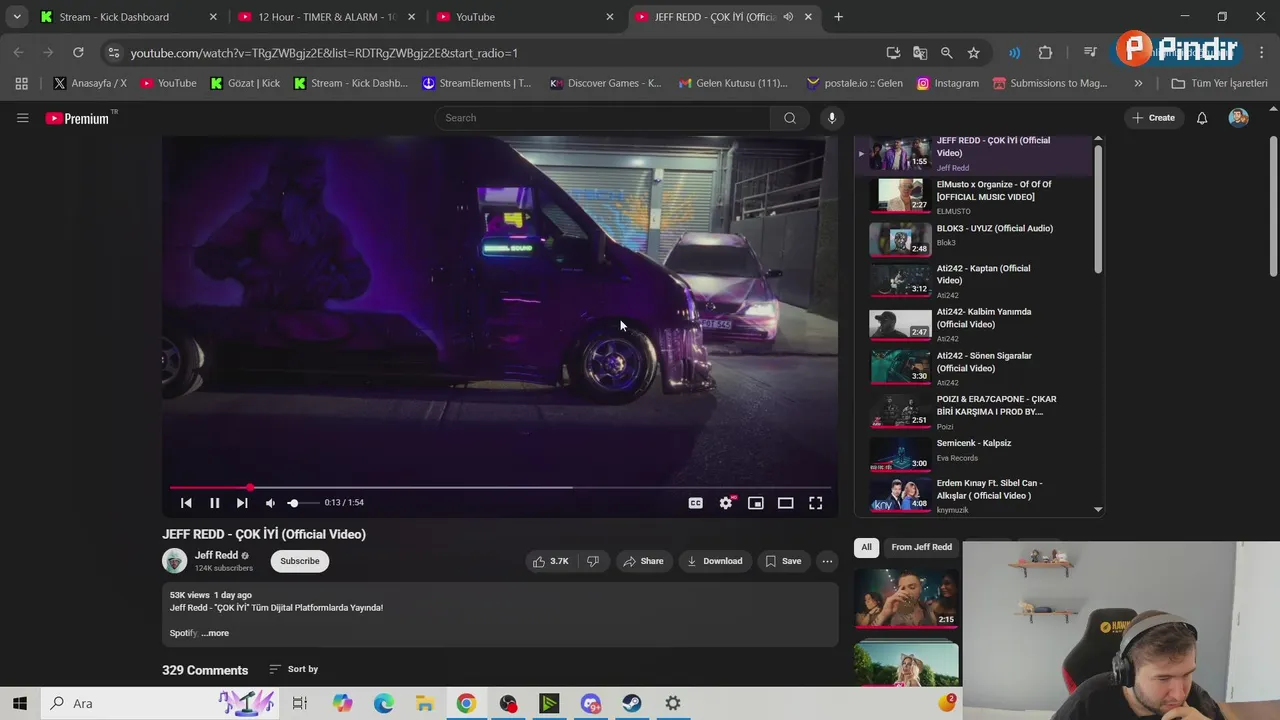The width and height of the screenshot is (1280, 720).
Task: Go to the previous video
Action: click(186, 503)
